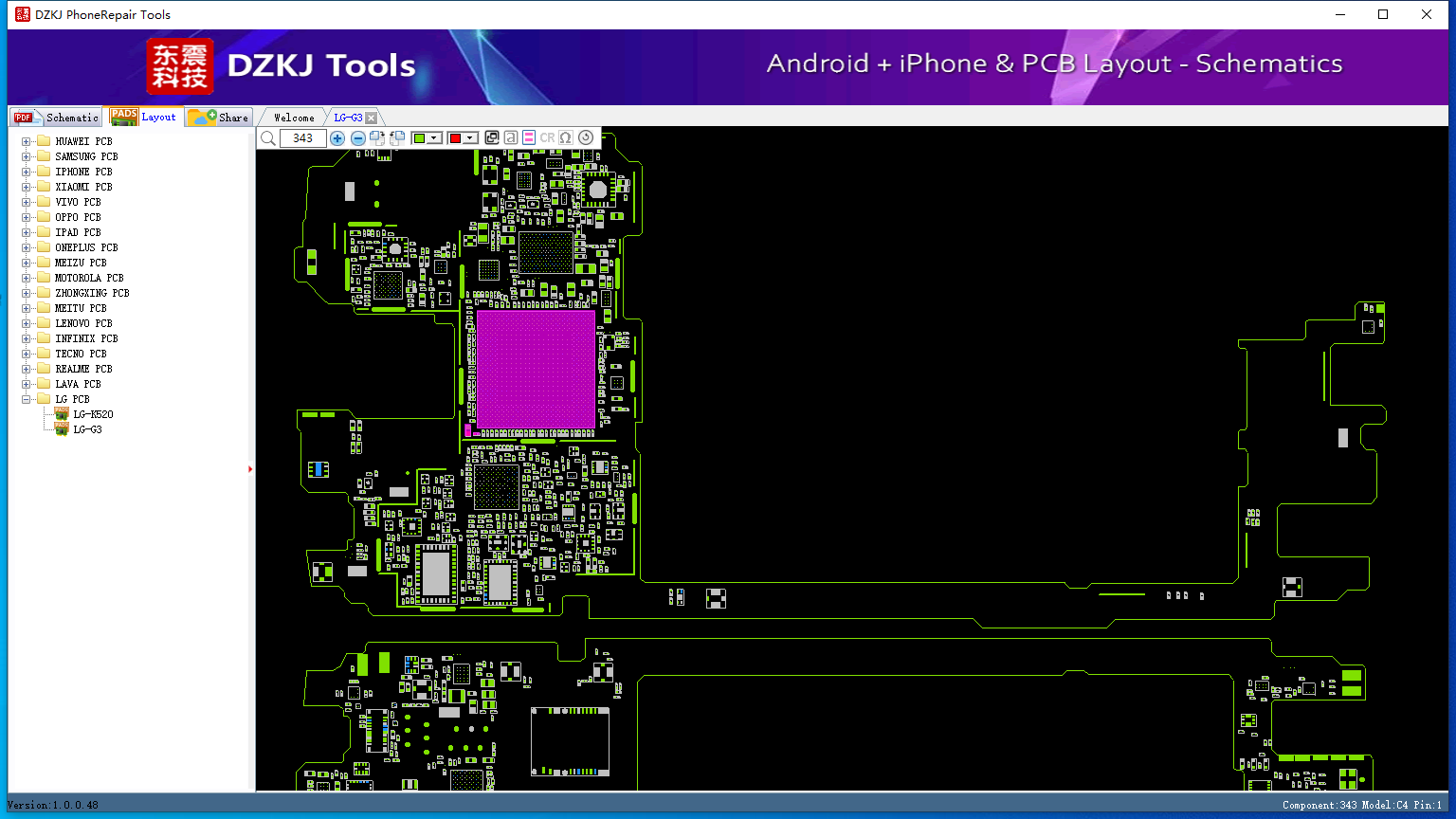This screenshot has height=819, width=1456.
Task: Click the first rotate board icon
Action: 377,138
